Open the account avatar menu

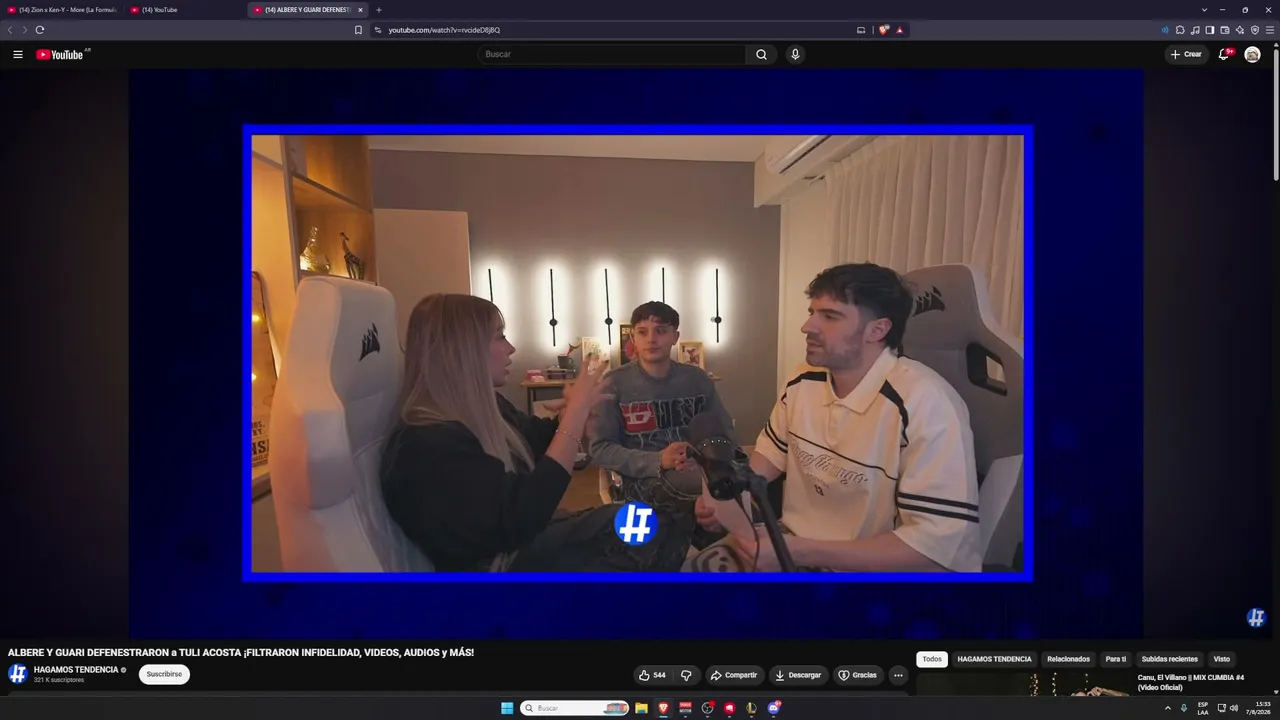click(1252, 54)
